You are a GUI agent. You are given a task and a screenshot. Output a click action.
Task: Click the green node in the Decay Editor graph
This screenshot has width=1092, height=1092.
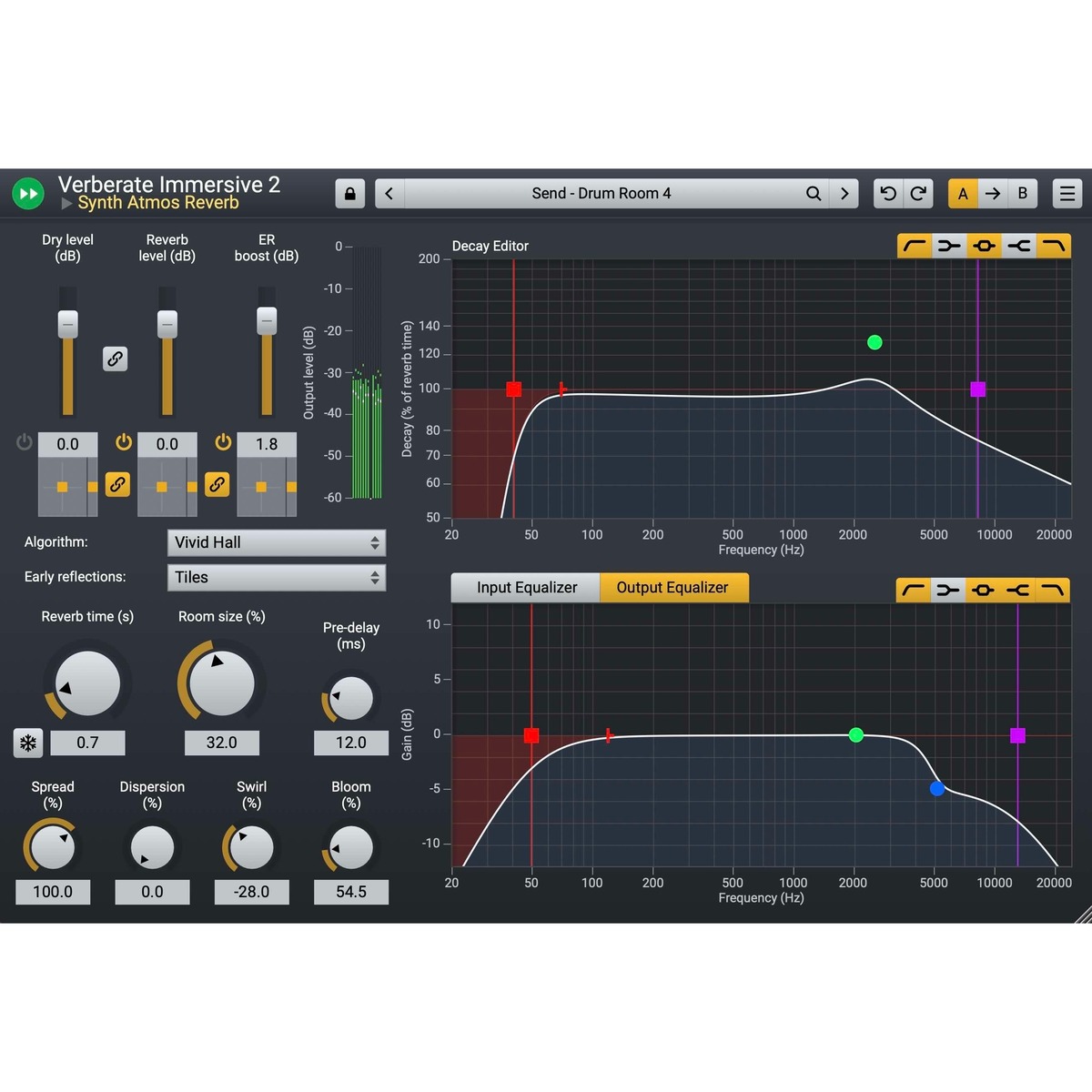[874, 341]
